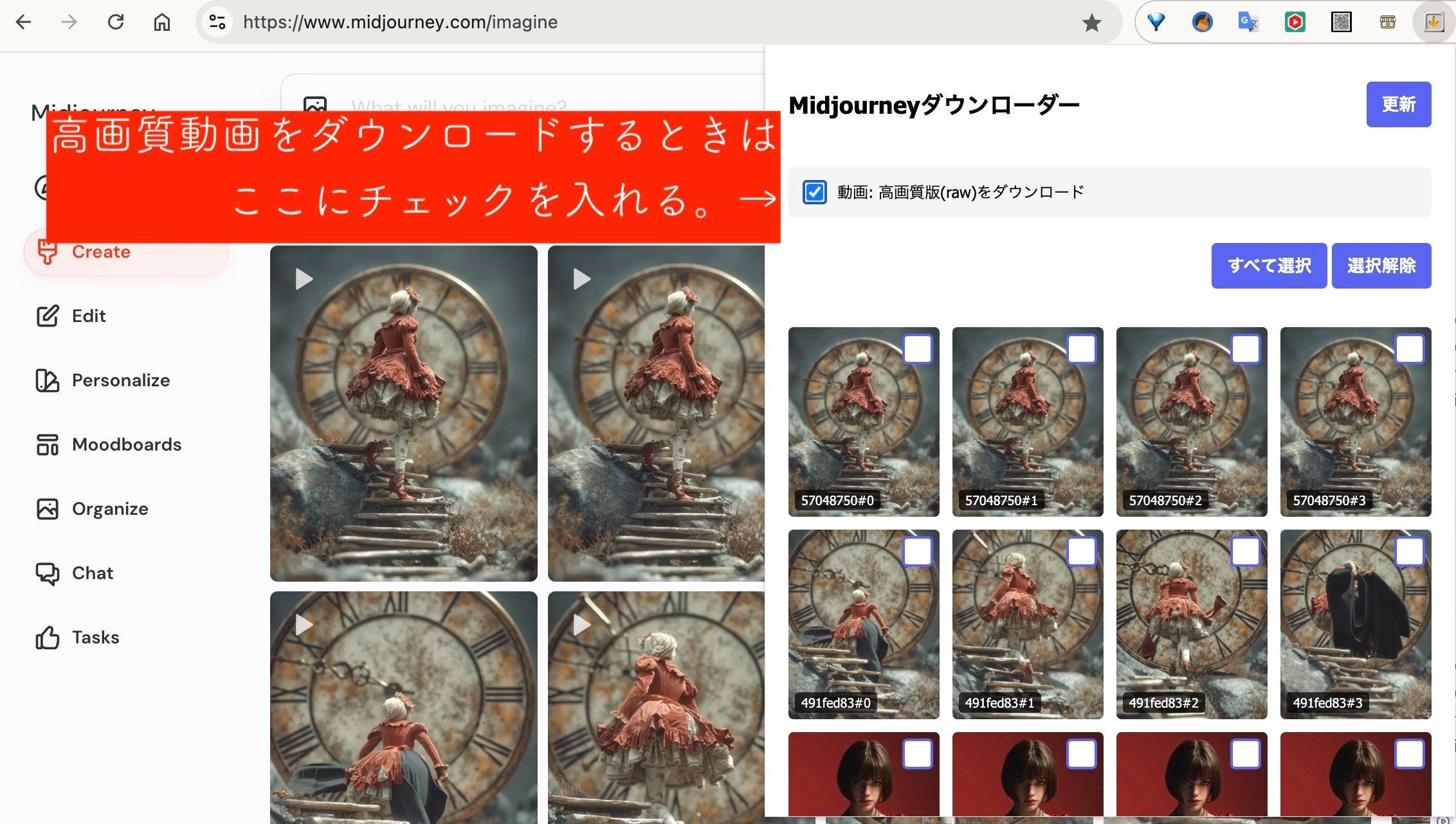Click the 選択解除 button
The width and height of the screenshot is (1456, 824).
pyautogui.click(x=1381, y=265)
